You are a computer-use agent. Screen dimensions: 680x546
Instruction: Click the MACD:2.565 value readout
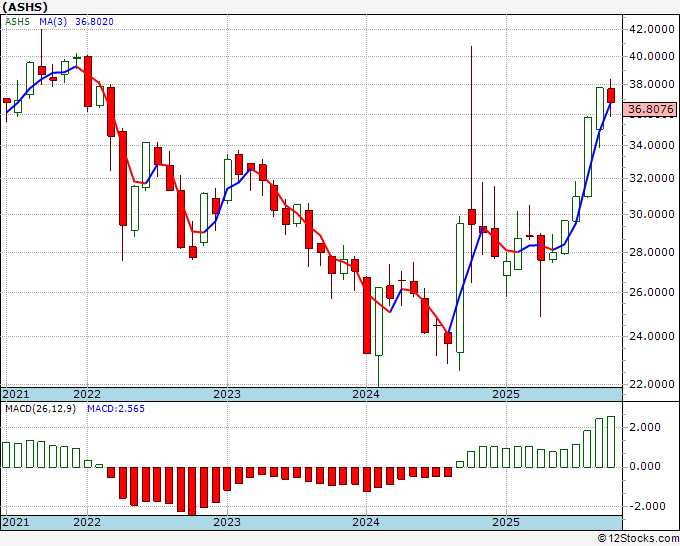pyautogui.click(x=116, y=409)
